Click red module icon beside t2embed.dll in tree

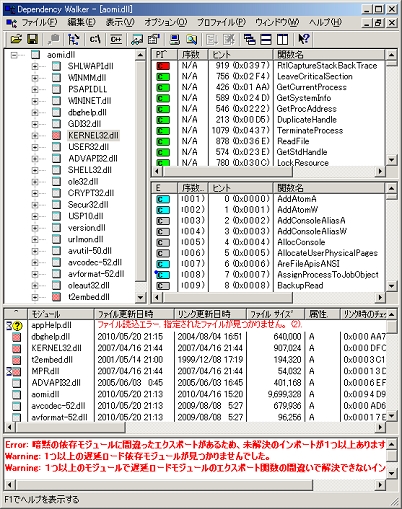(x=56, y=297)
